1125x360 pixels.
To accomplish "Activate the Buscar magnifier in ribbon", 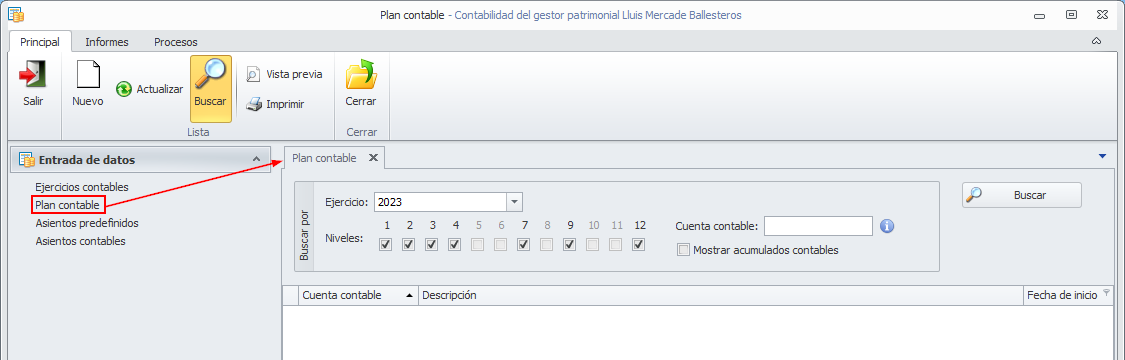I will [x=211, y=75].
